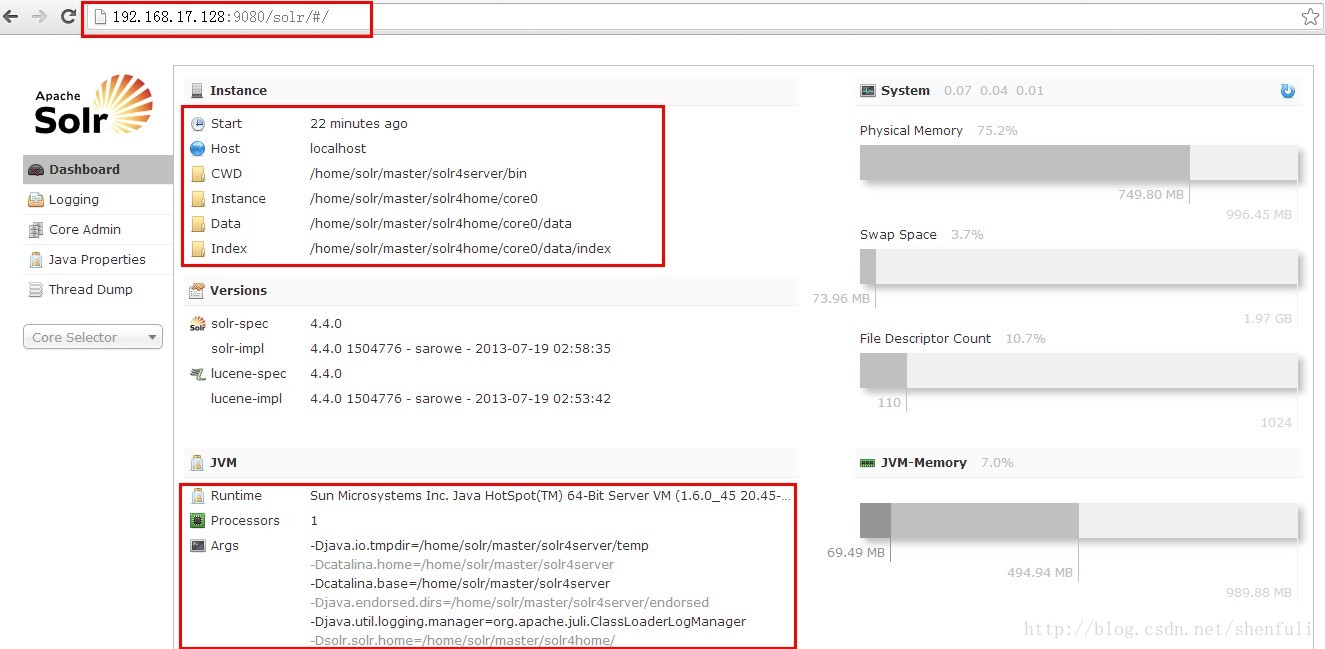Viewport: 1325px width, 649px height.
Task: Click the lucene-spec icon
Action: [197, 374]
